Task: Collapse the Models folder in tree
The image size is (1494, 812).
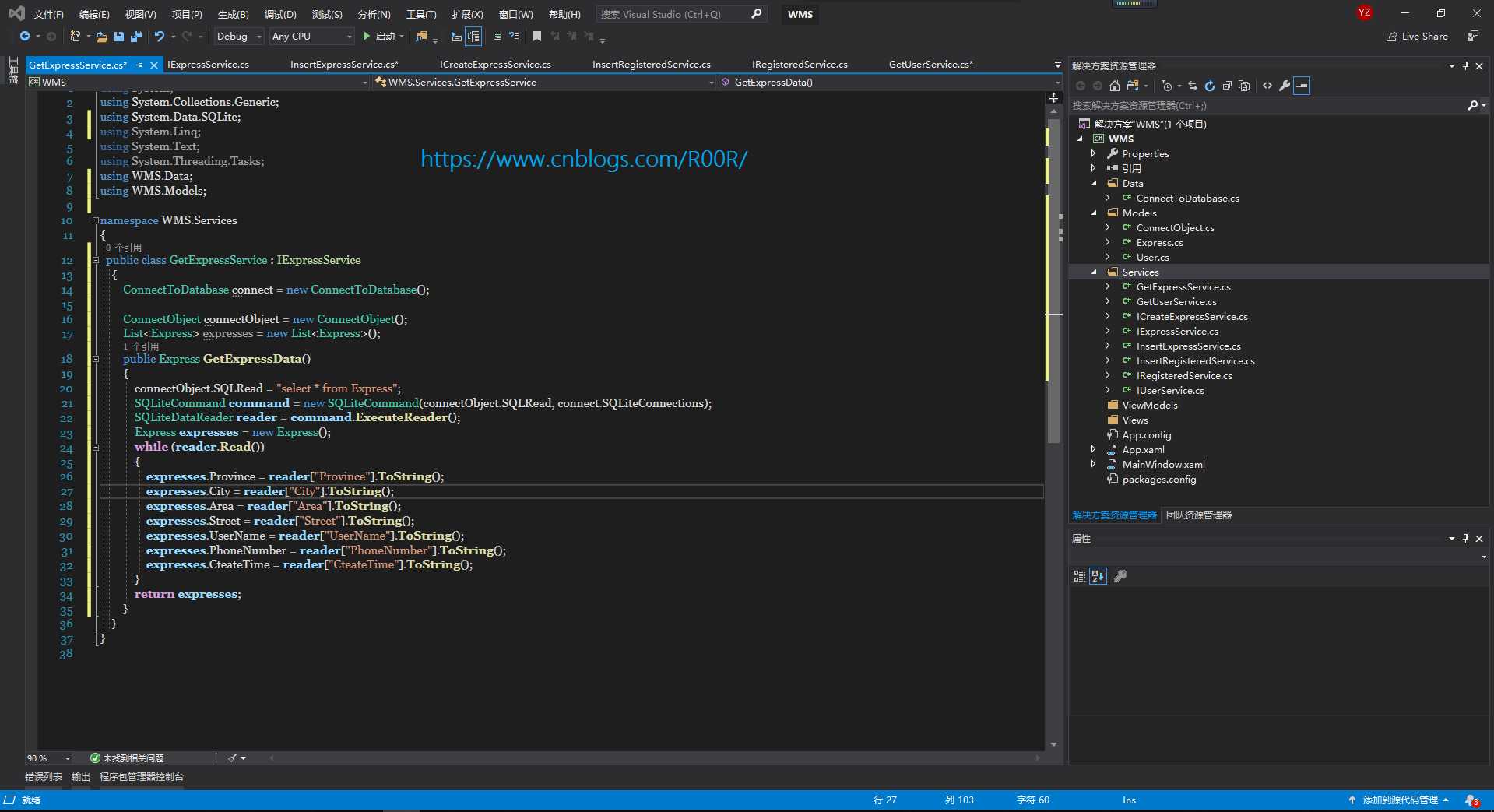Action: point(1094,213)
